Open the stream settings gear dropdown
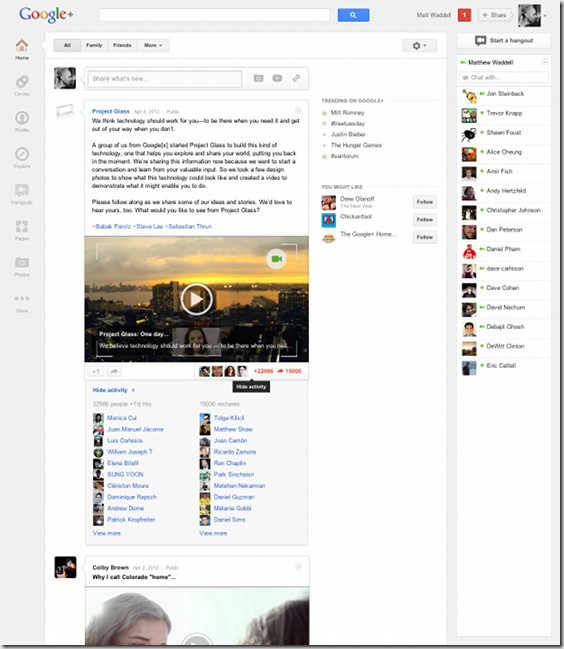The height and width of the screenshot is (649, 564). pyautogui.click(x=420, y=46)
